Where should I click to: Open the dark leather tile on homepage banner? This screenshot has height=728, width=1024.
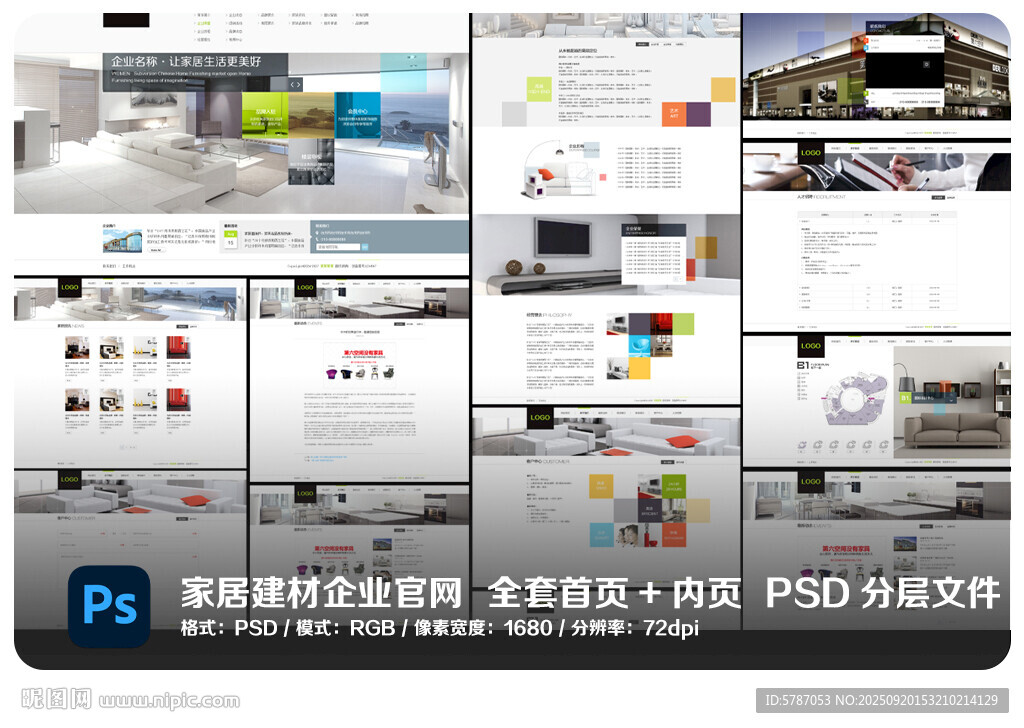[x=311, y=161]
